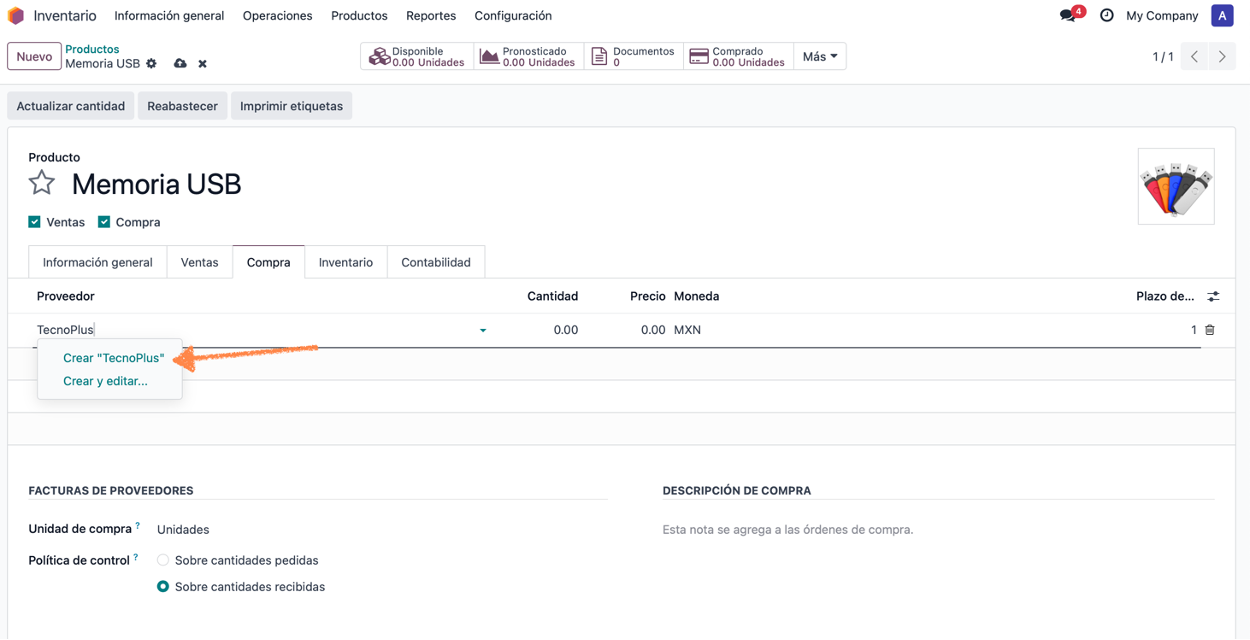The height and width of the screenshot is (640, 1250).
Task: Go to next record arrow
Action: [1222, 57]
